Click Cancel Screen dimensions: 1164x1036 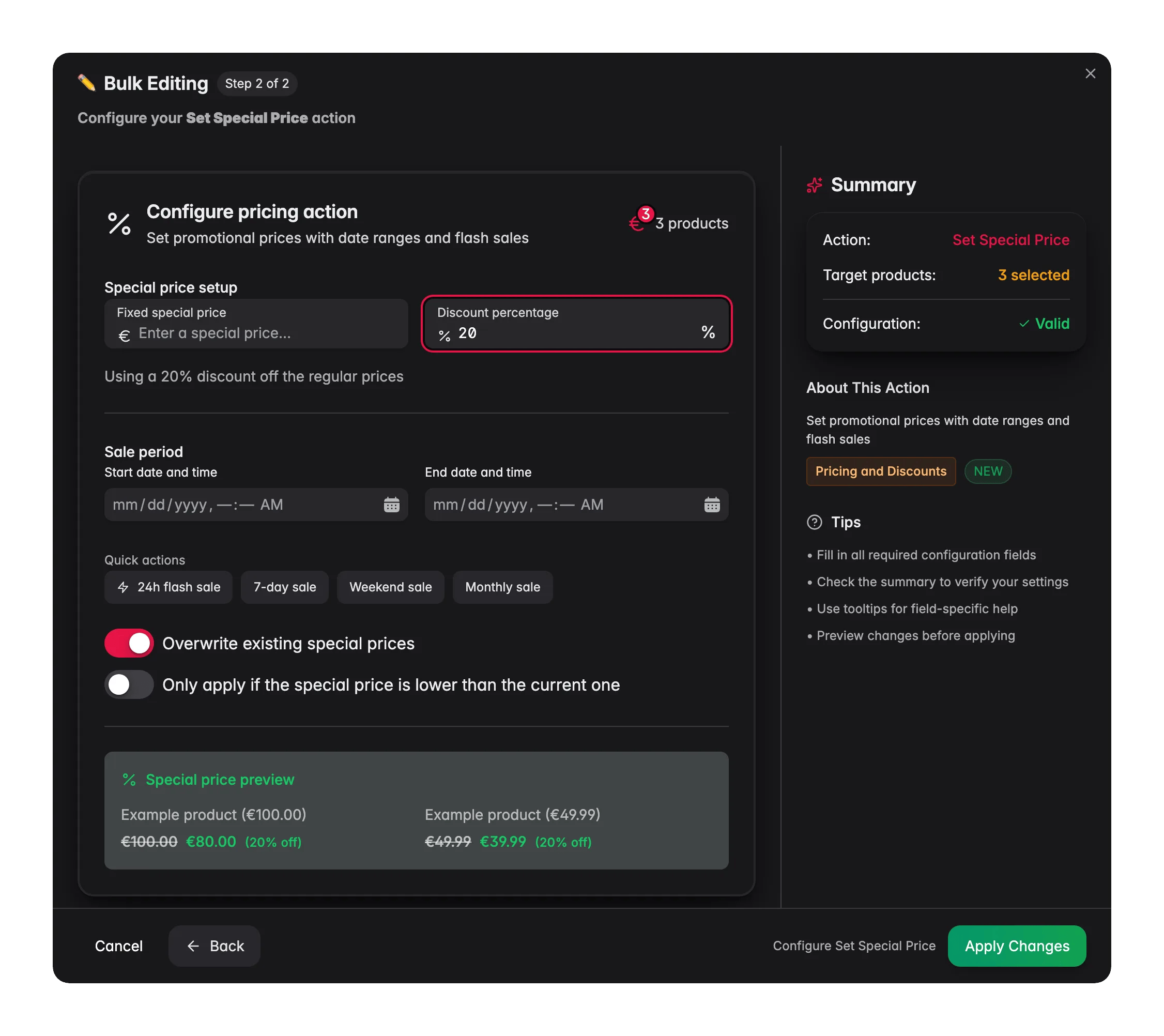coord(119,946)
